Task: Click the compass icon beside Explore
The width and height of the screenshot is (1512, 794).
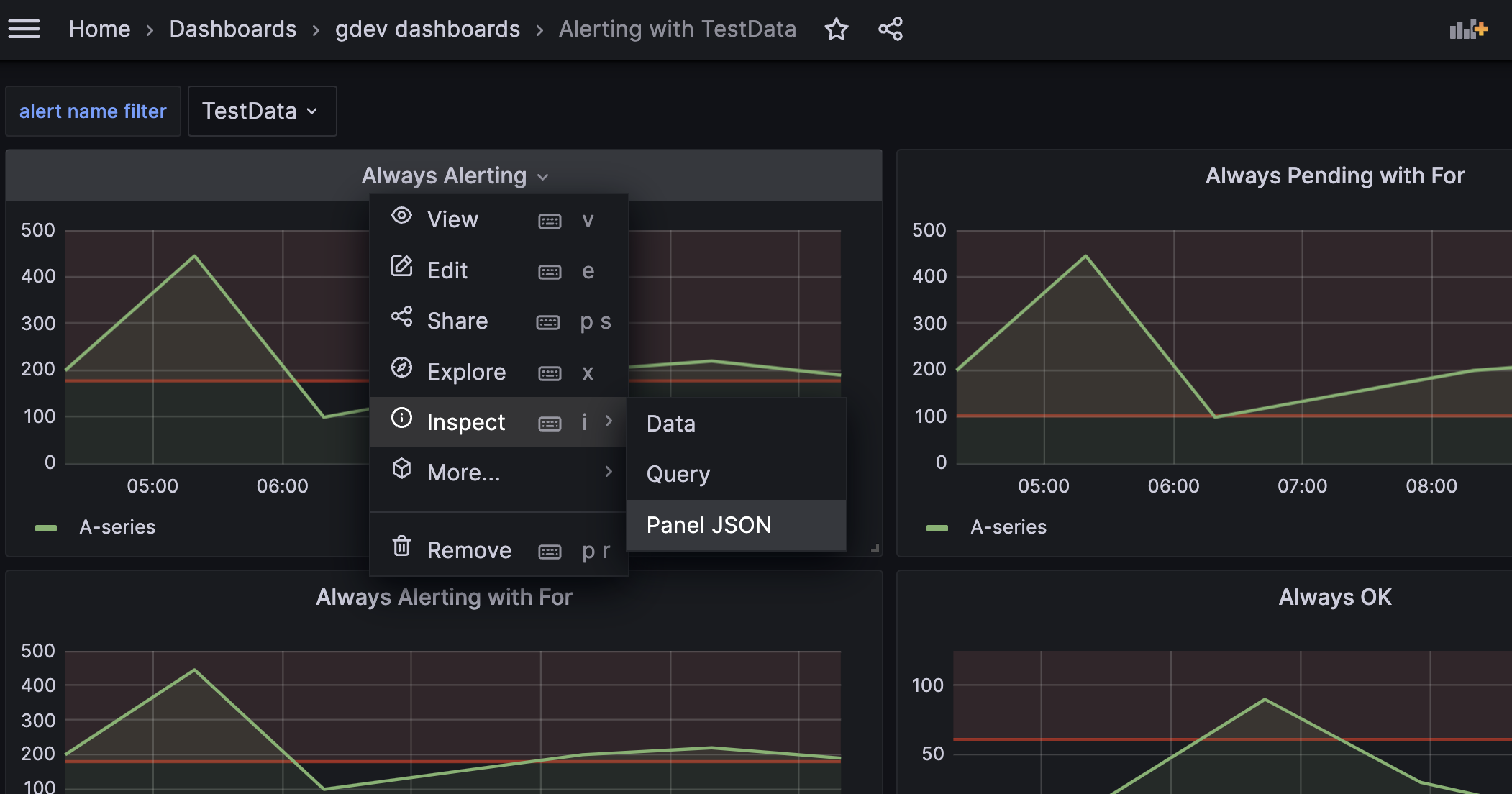Action: click(x=401, y=368)
